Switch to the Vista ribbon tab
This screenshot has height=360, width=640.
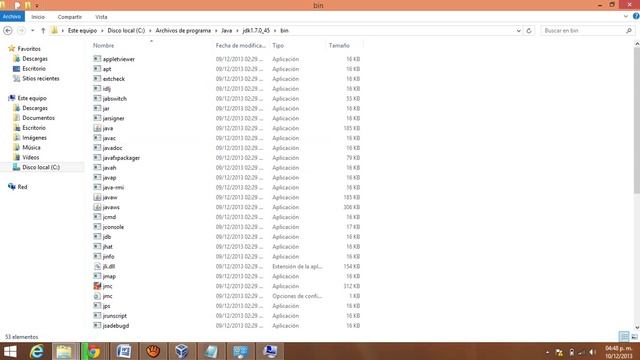click(101, 17)
